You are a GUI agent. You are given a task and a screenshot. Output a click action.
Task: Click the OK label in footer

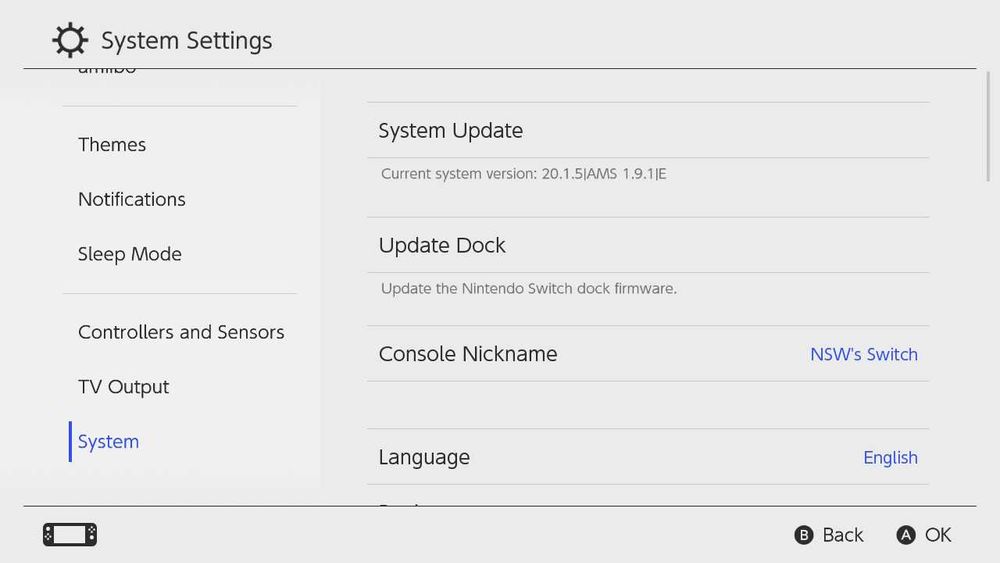[937, 535]
